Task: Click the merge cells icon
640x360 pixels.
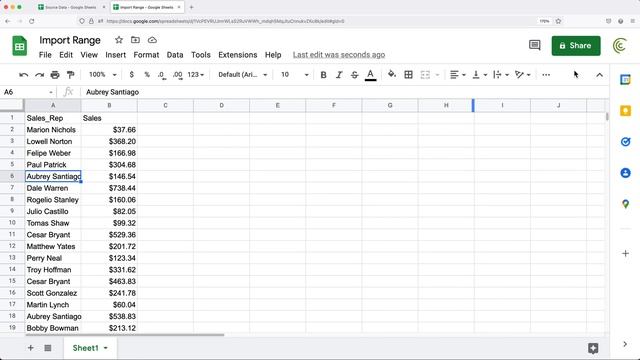Action: [425, 75]
